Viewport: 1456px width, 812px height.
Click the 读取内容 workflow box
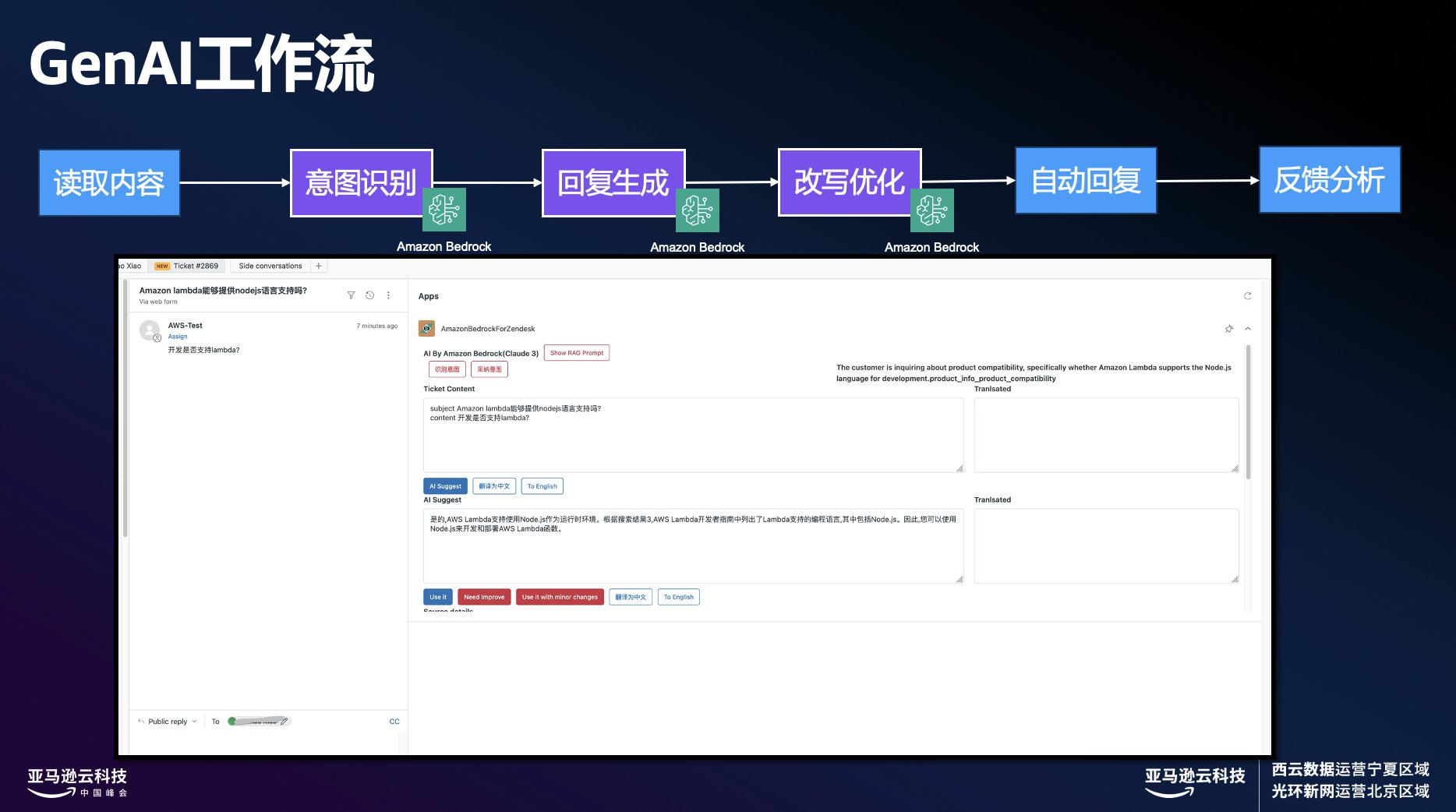[109, 183]
